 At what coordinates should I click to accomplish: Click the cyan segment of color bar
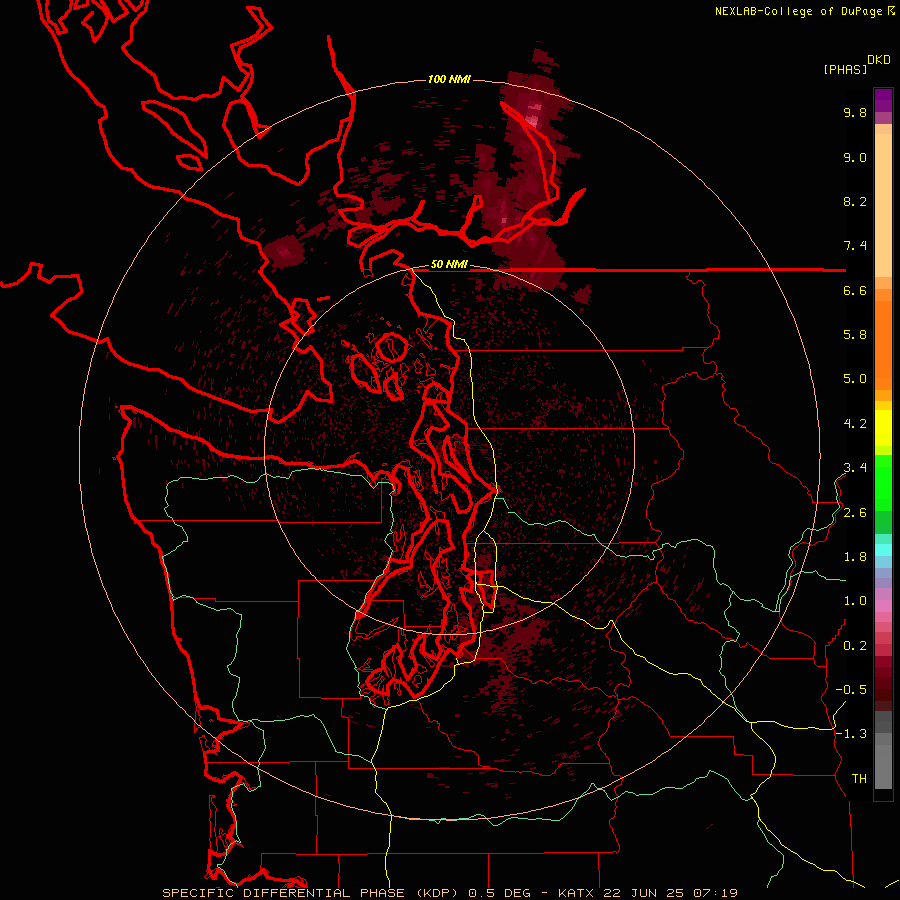point(883,550)
